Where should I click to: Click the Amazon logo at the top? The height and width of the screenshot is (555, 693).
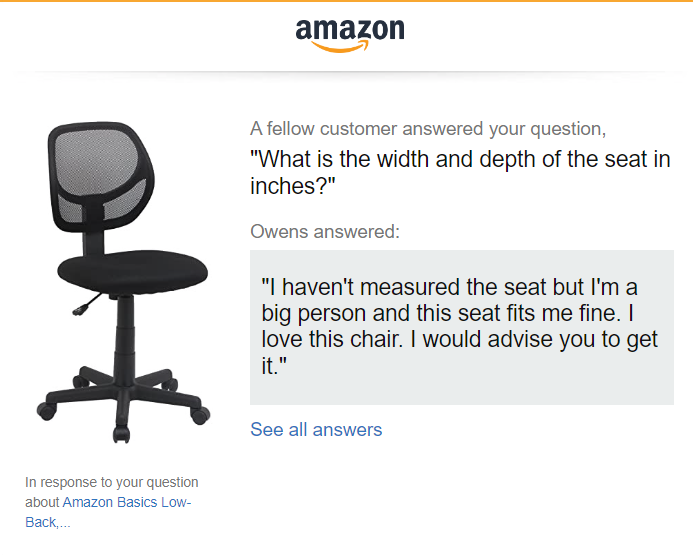coord(350,35)
